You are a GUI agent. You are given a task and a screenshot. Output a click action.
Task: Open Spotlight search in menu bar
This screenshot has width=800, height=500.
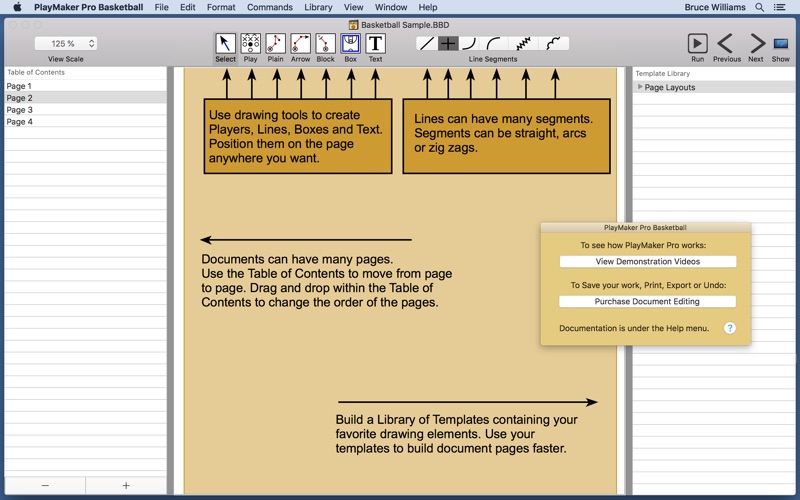[760, 7]
